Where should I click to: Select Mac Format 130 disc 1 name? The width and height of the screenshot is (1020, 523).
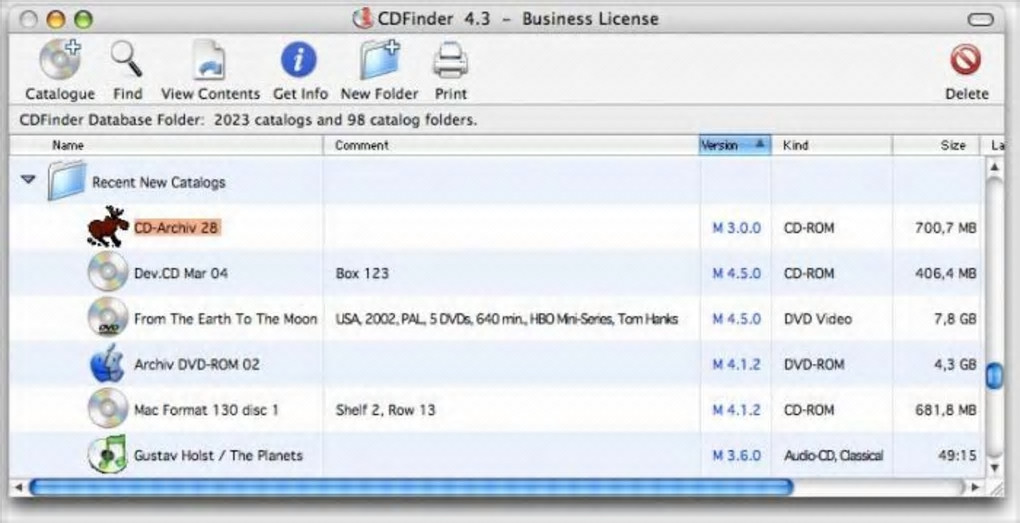pyautogui.click(x=206, y=410)
